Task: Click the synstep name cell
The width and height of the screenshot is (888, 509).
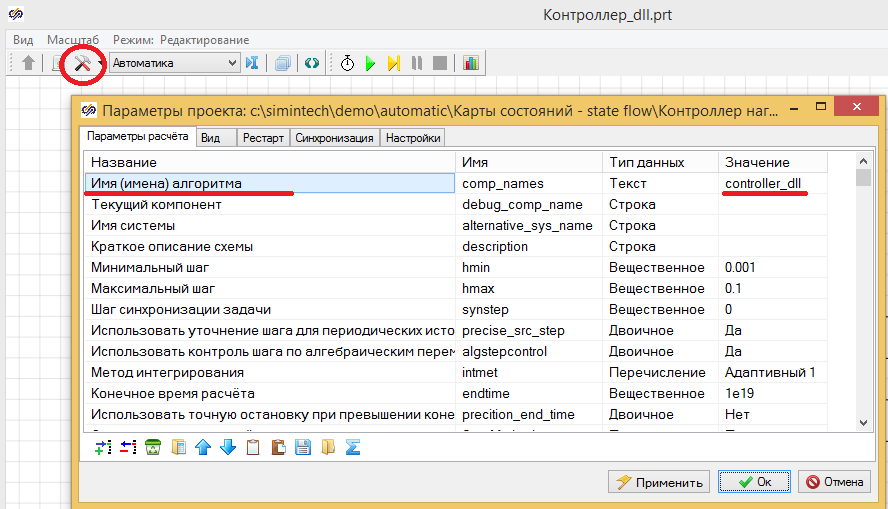Action: (529, 309)
